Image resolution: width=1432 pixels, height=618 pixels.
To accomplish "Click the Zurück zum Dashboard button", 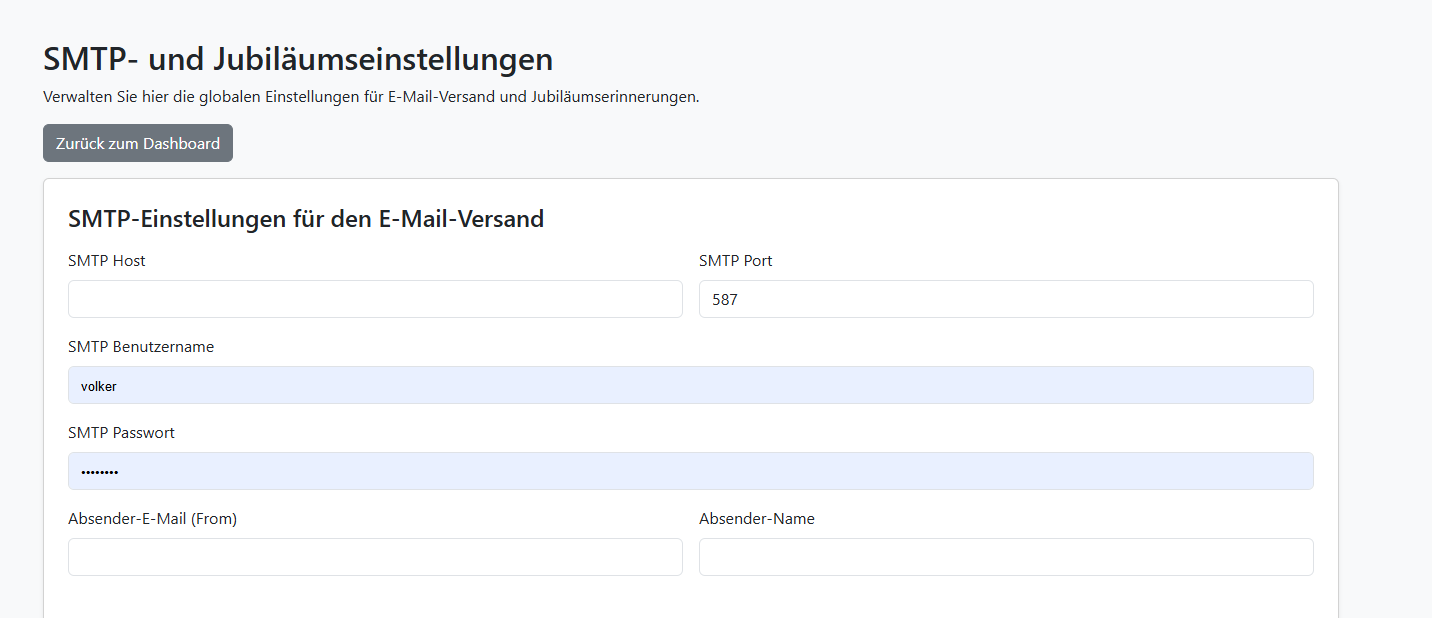I will click(x=138, y=143).
